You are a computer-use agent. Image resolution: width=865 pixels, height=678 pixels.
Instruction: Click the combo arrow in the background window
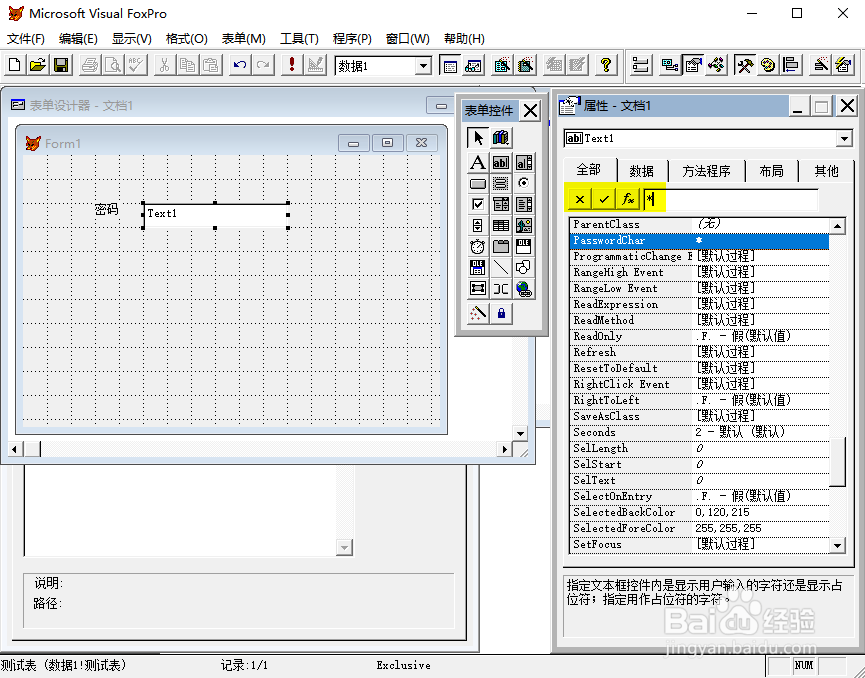point(344,548)
